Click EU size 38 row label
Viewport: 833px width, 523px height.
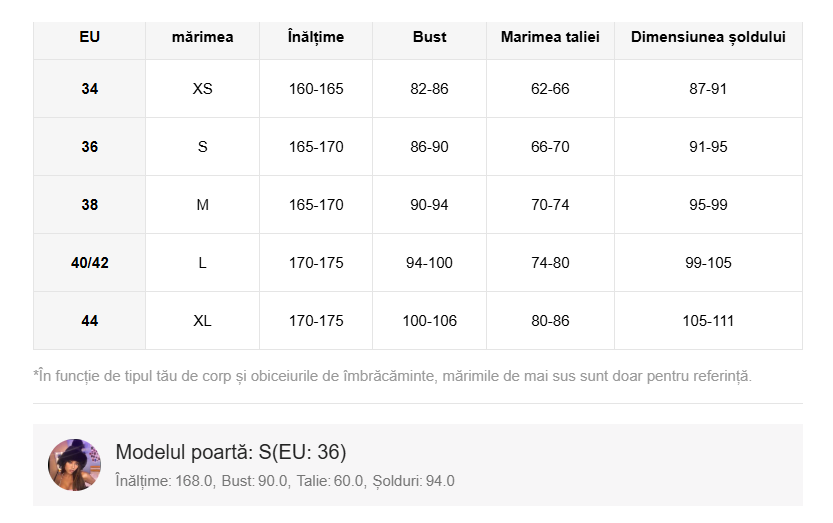90,205
